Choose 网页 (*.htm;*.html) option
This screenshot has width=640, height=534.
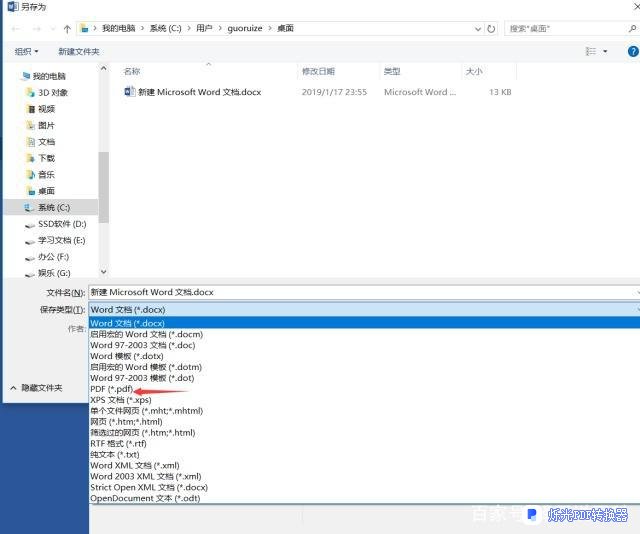pyautogui.click(x=126, y=422)
